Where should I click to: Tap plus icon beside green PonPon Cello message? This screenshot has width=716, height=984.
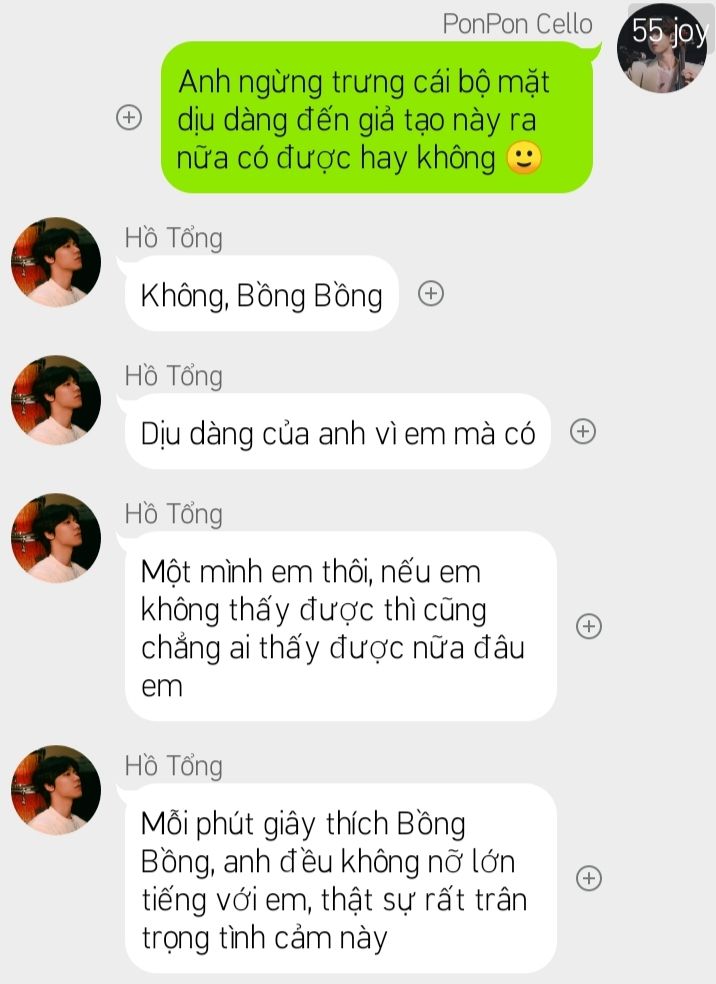129,117
